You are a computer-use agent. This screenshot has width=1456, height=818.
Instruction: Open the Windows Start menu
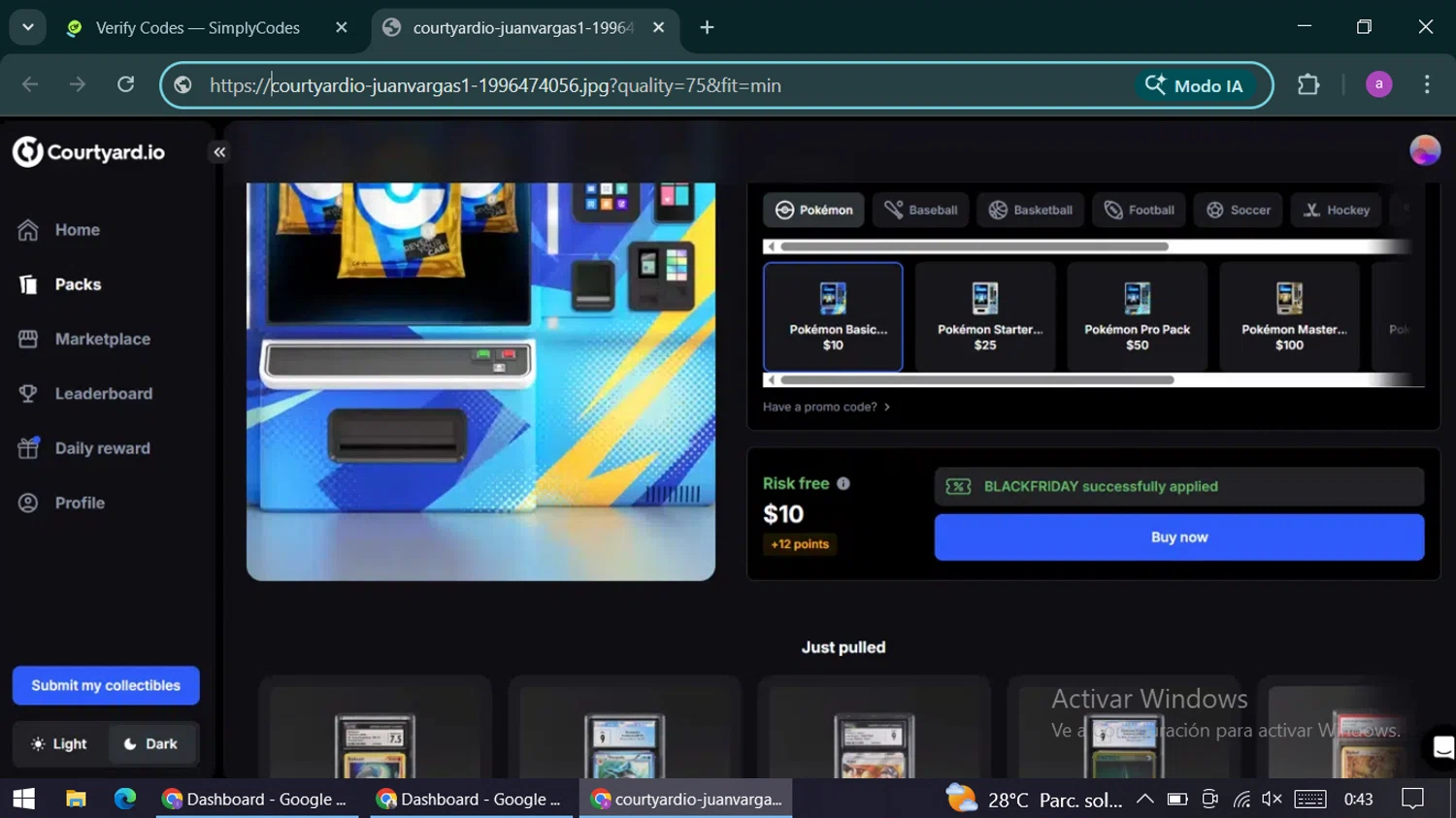[x=24, y=799]
